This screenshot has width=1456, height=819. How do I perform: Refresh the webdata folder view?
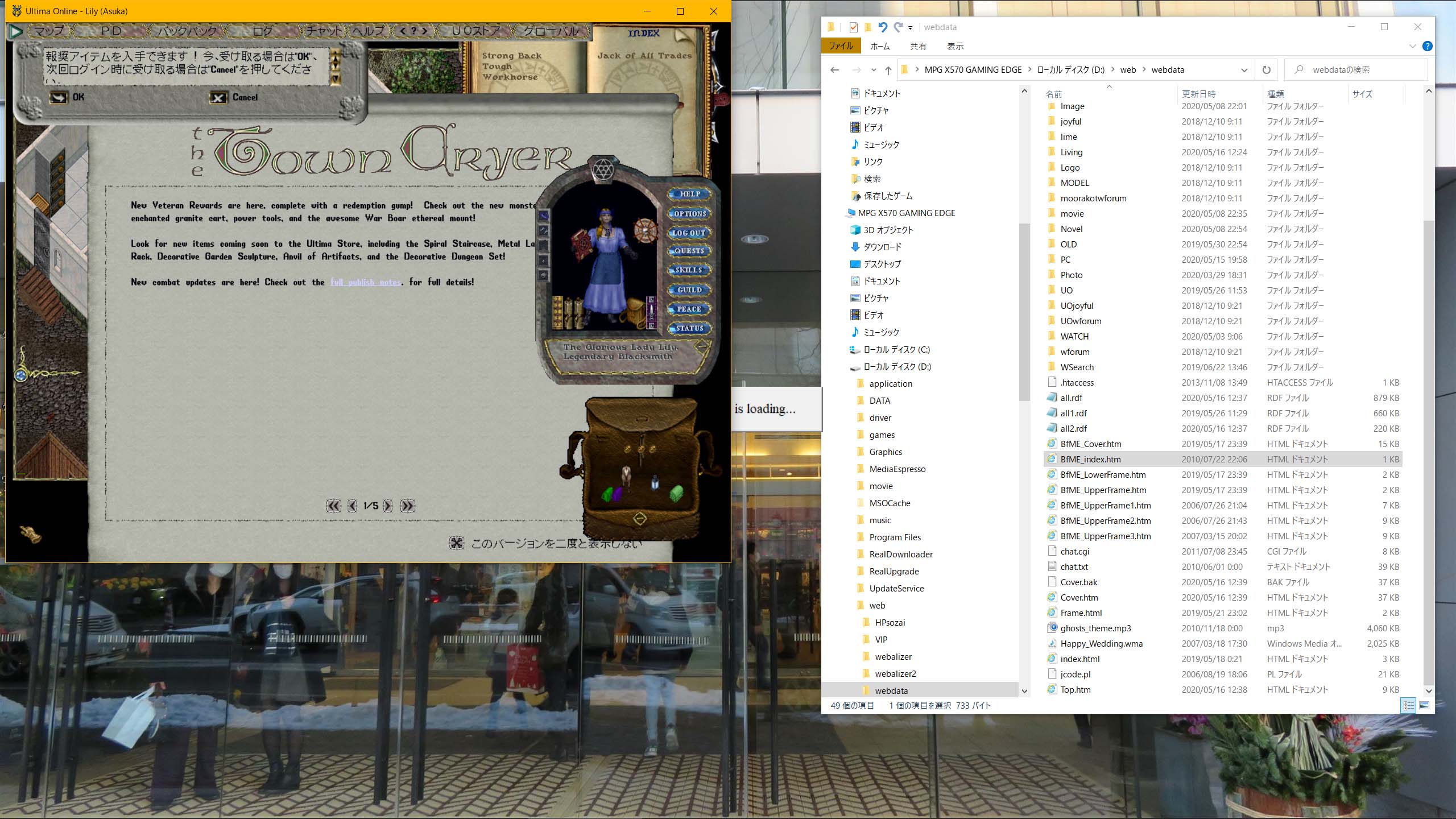(1266, 70)
